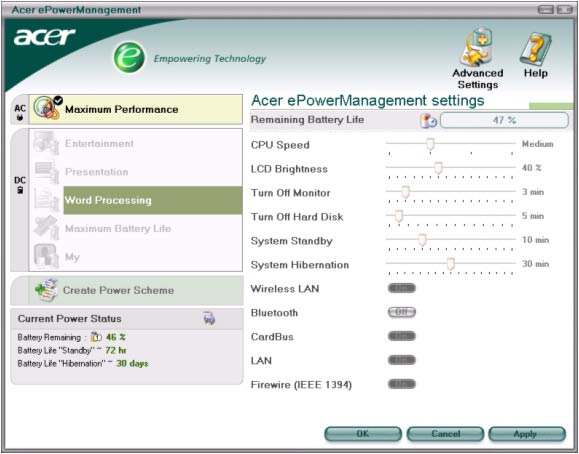This screenshot has height=454, width=579.
Task: Toggle the Firewire (IEEE 1394) switch
Action: point(402,384)
